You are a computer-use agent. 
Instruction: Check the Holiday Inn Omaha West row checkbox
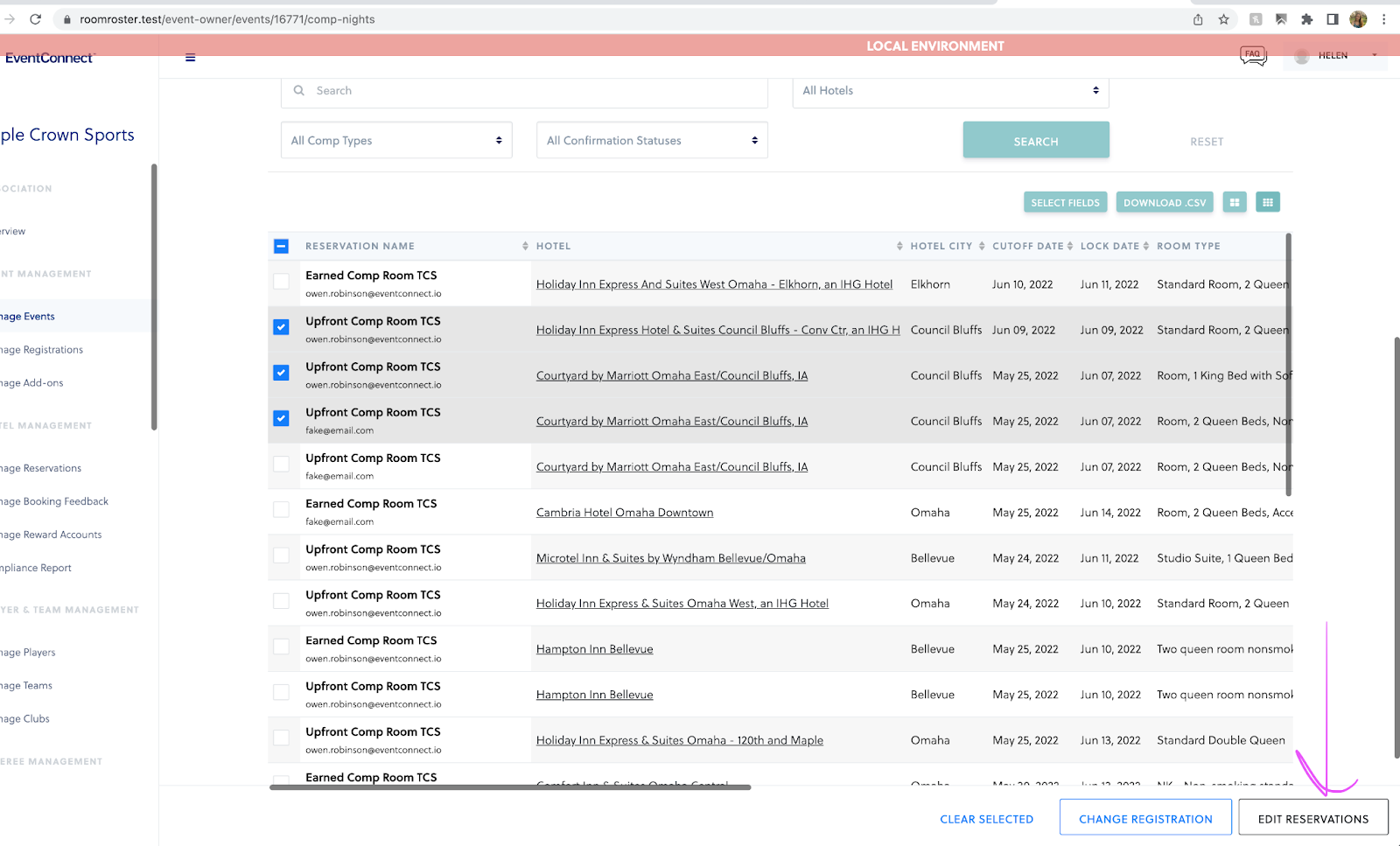click(x=281, y=601)
